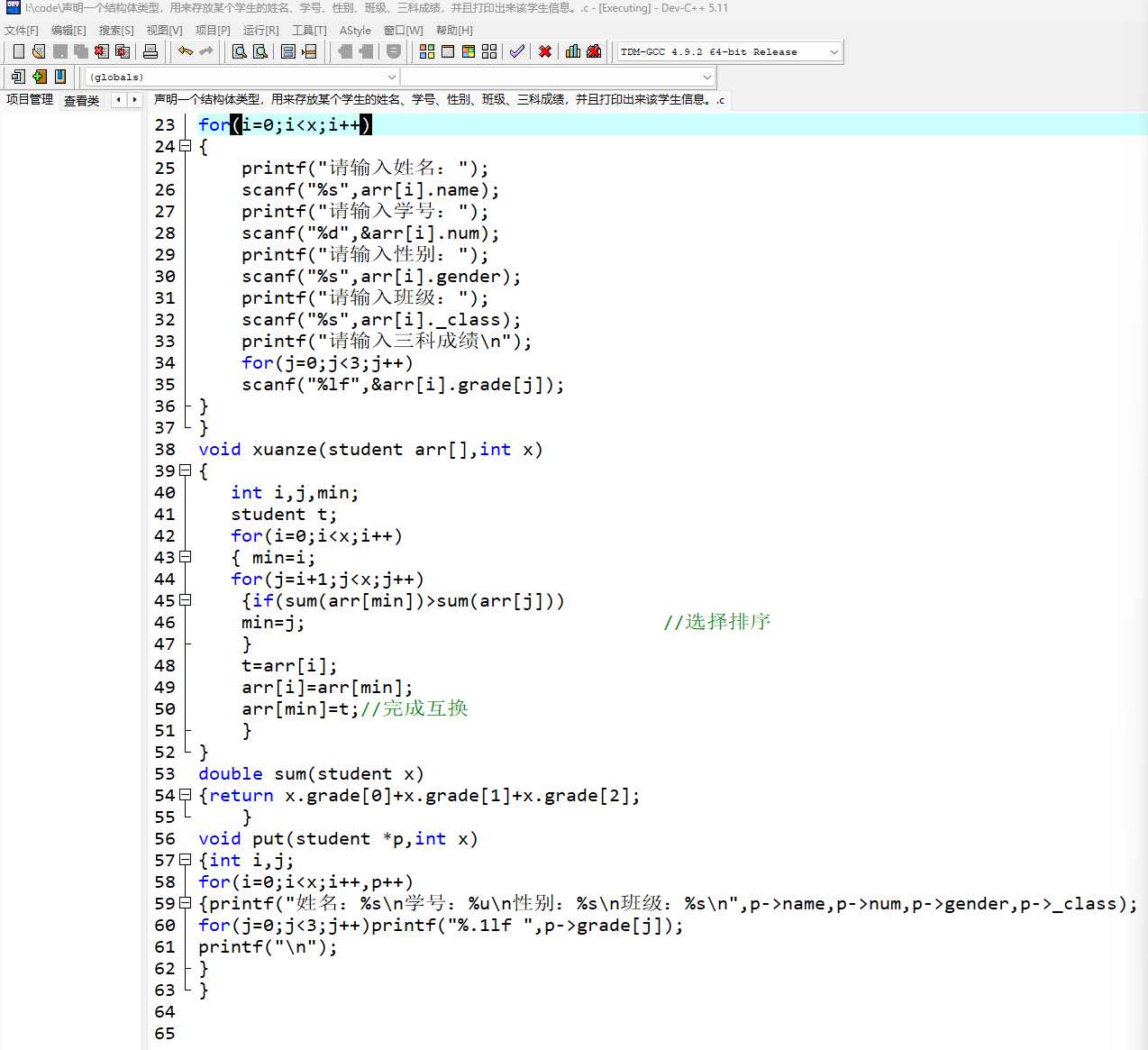Screen dimensions: 1148x1050
Task: Click the "//完成互换" comment
Action: tap(415, 708)
